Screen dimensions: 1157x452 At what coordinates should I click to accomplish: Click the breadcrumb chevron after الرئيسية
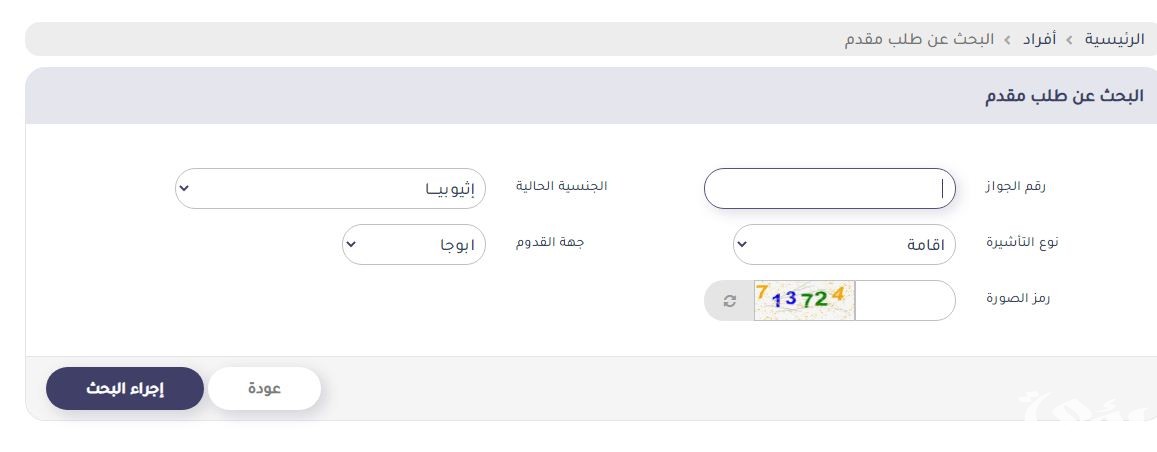point(1069,40)
